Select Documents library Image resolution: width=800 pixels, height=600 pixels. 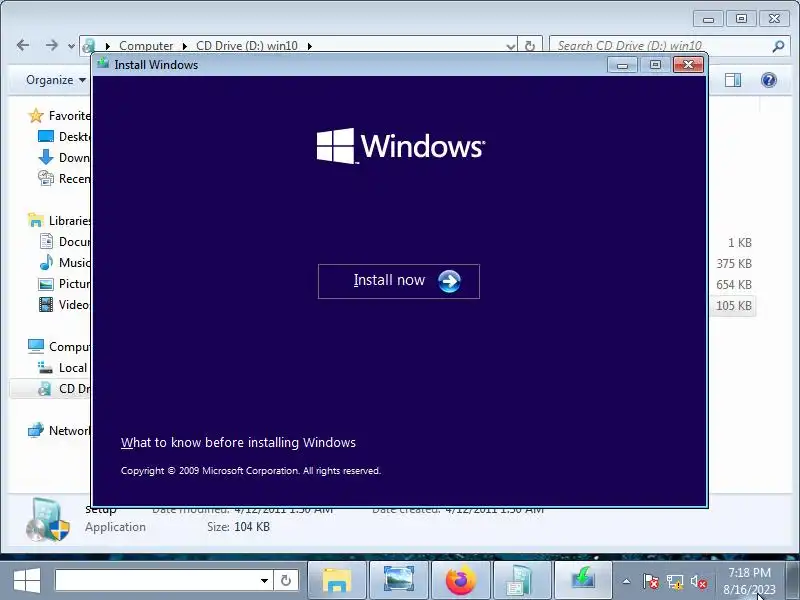65,241
